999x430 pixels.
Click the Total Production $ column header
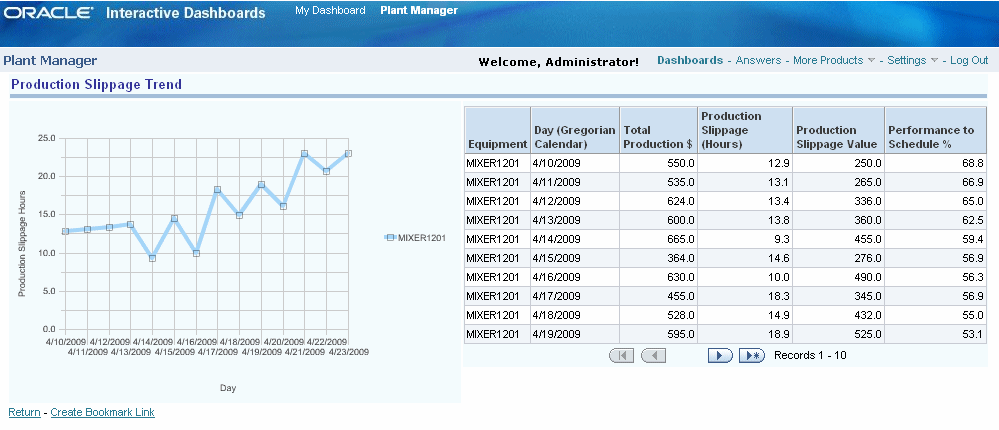coord(659,130)
